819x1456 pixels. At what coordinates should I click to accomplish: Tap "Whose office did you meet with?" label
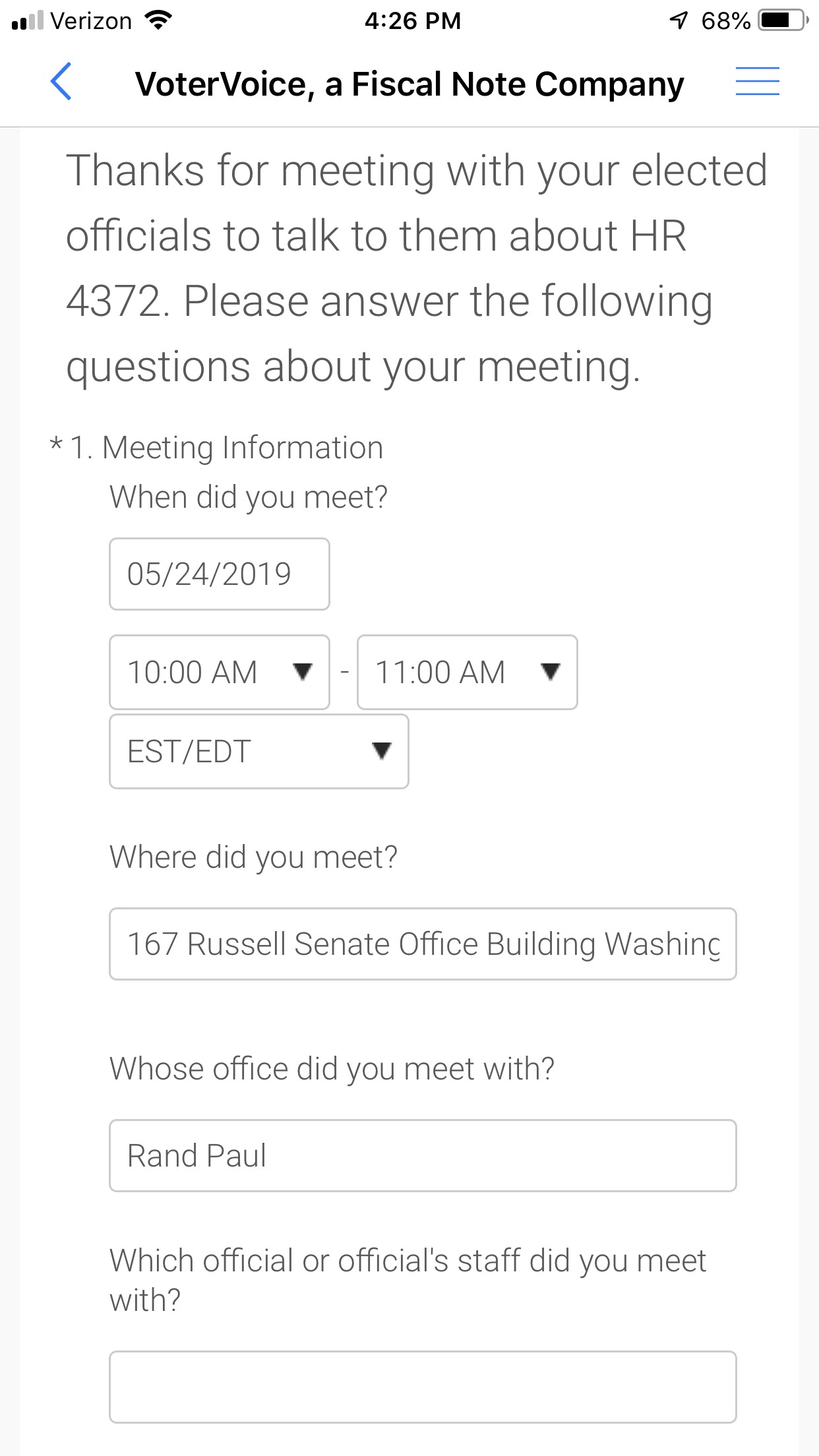(332, 1068)
